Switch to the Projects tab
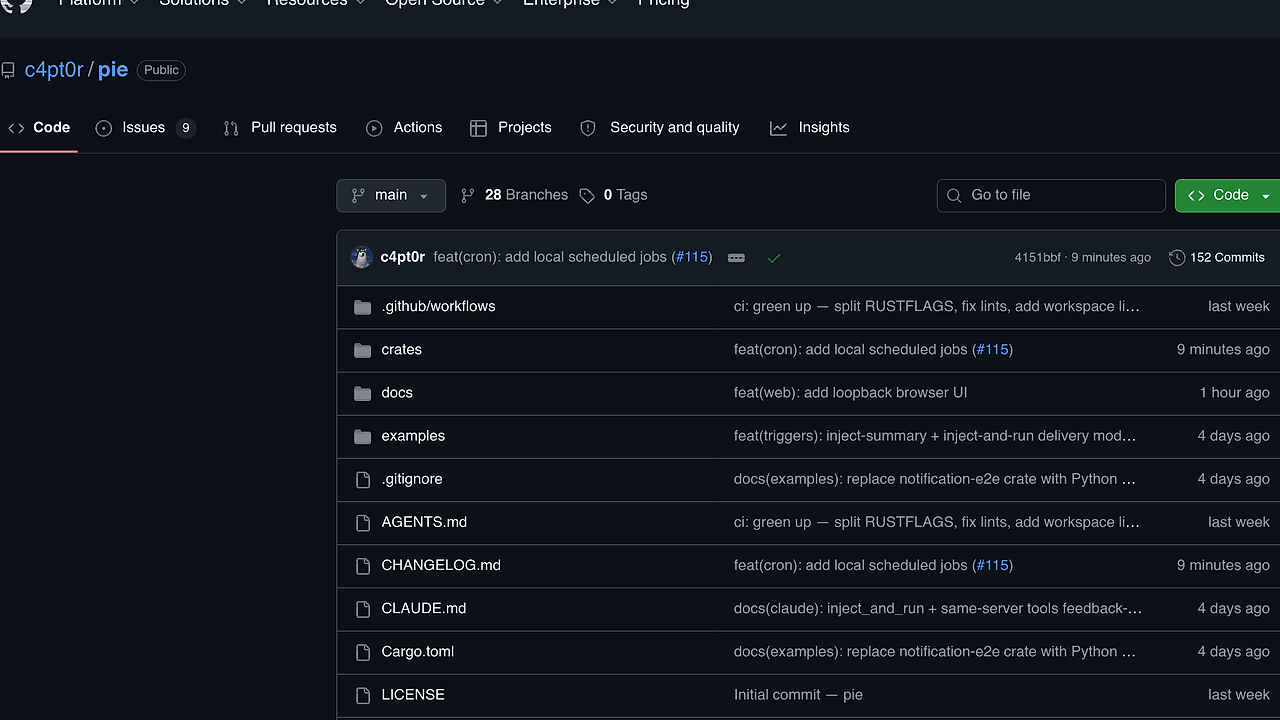 (x=511, y=128)
